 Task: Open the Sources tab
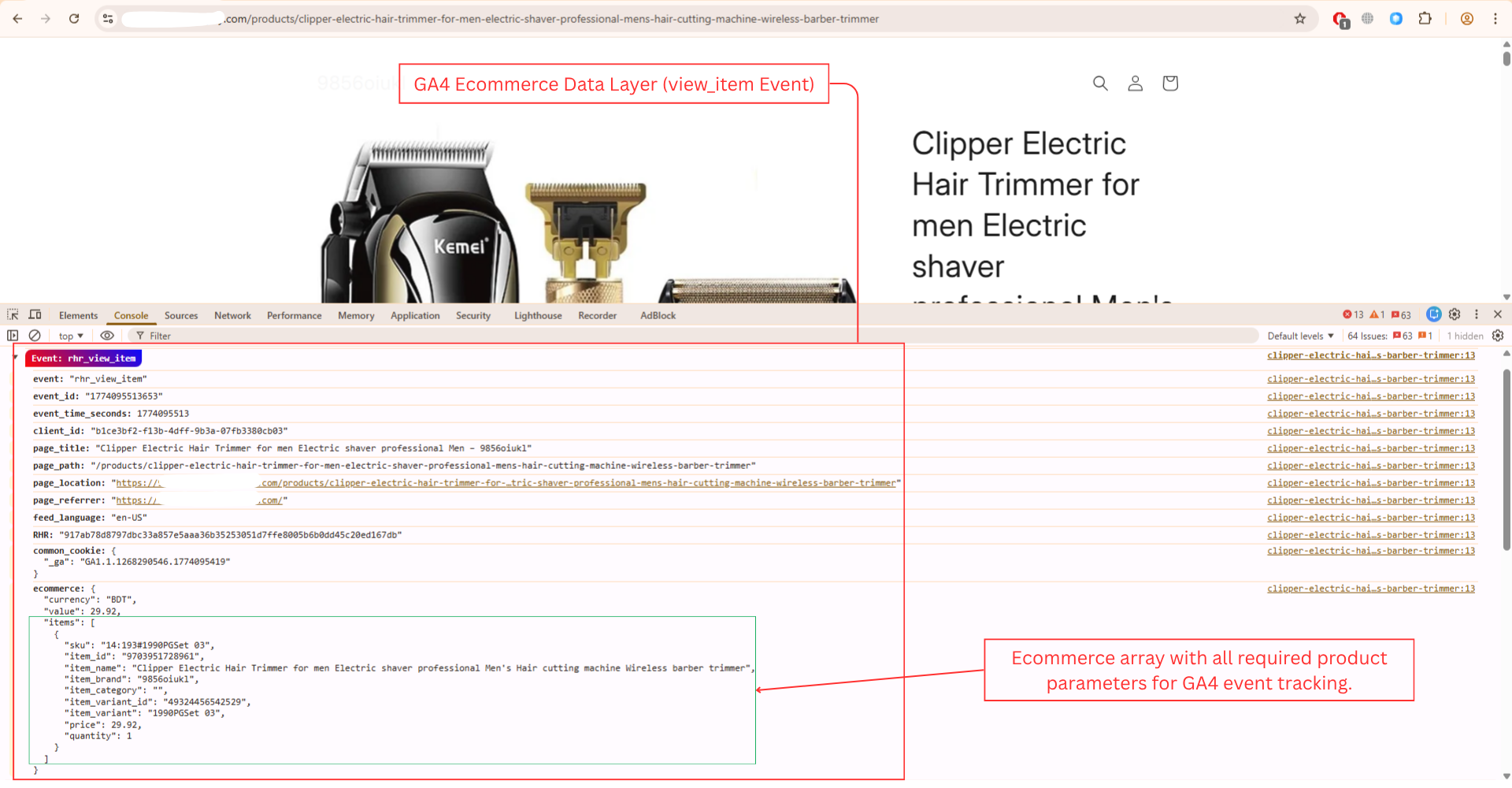[181, 315]
